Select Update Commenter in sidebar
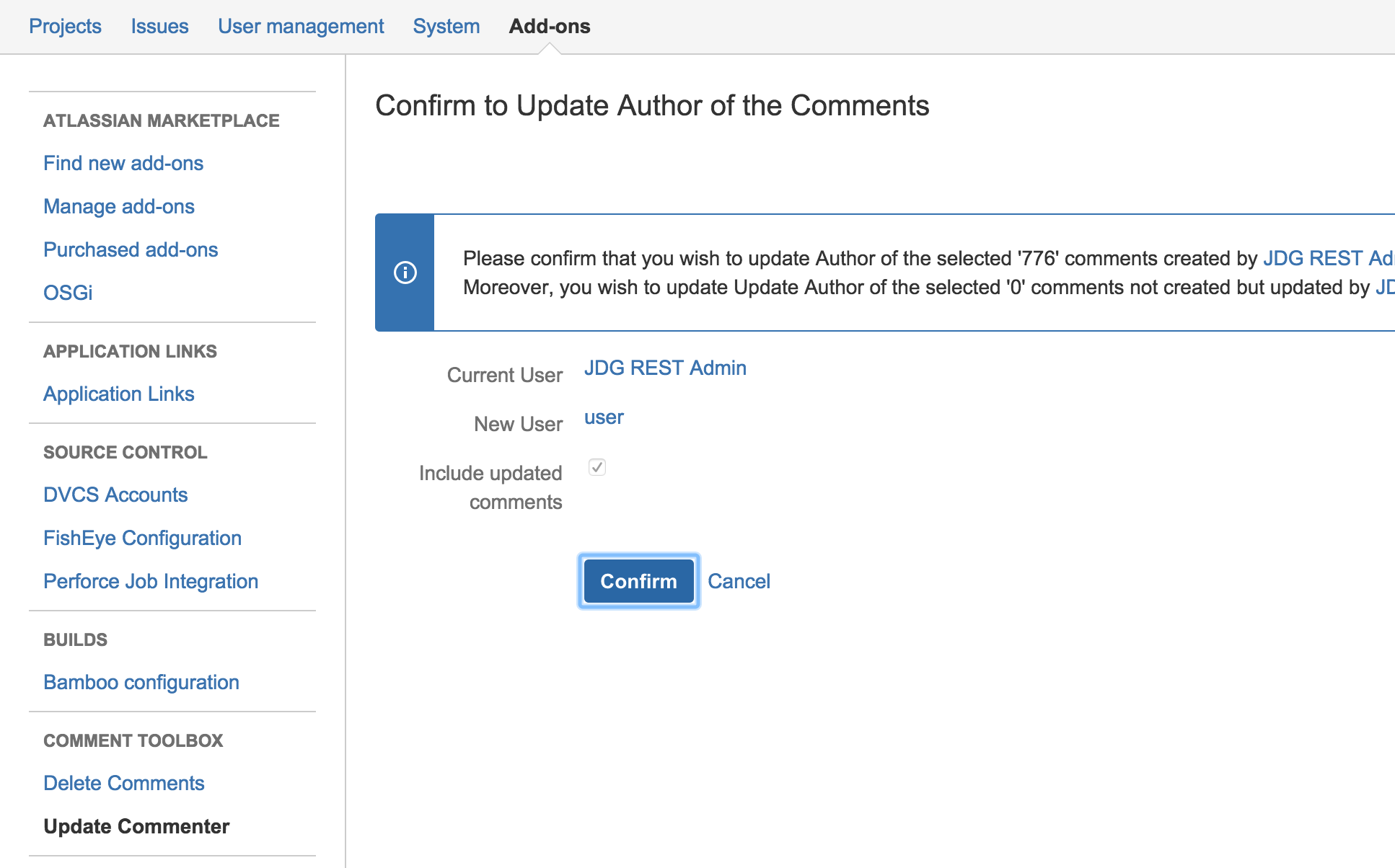This screenshot has height=868, width=1395. click(136, 826)
